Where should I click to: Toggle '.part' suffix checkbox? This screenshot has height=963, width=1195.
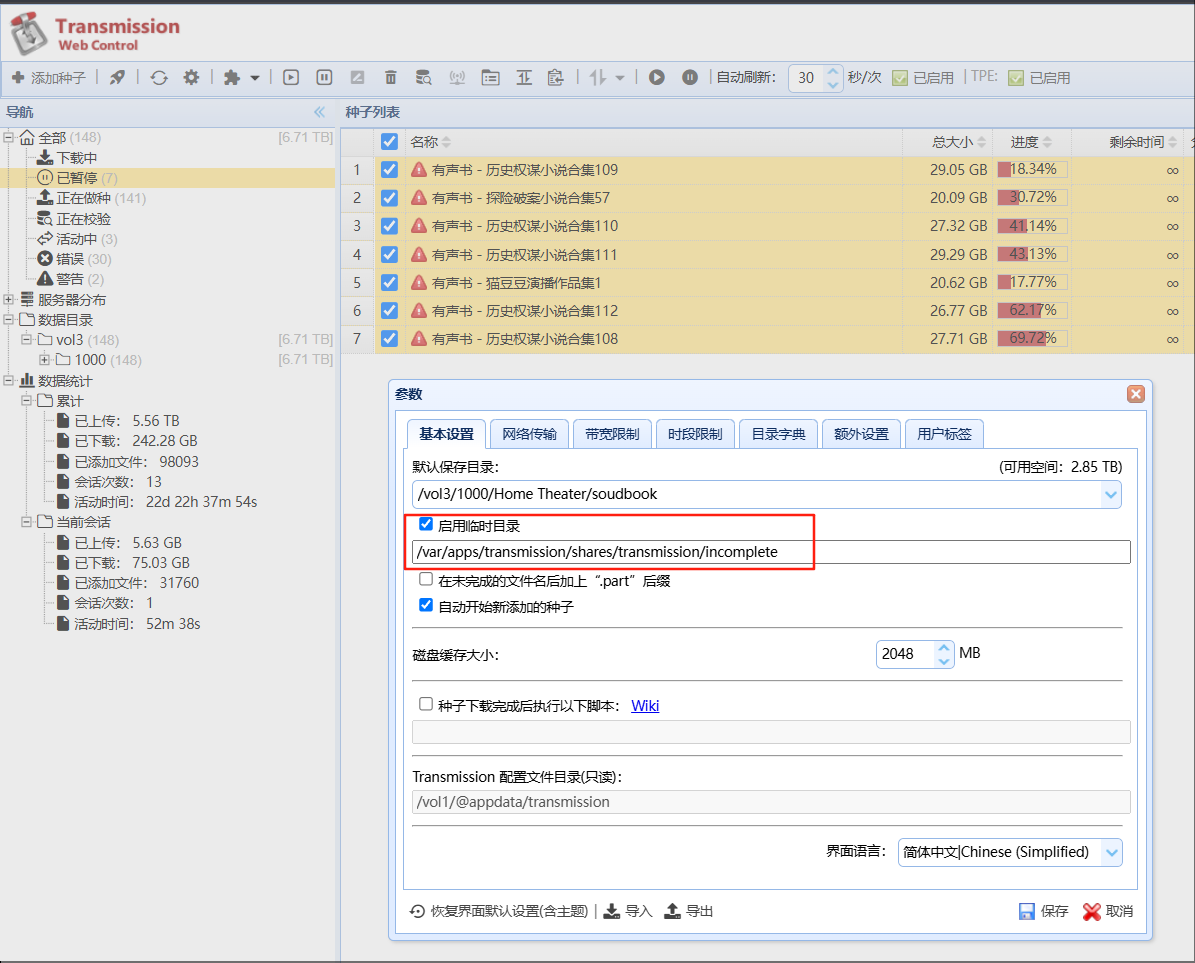(x=426, y=580)
